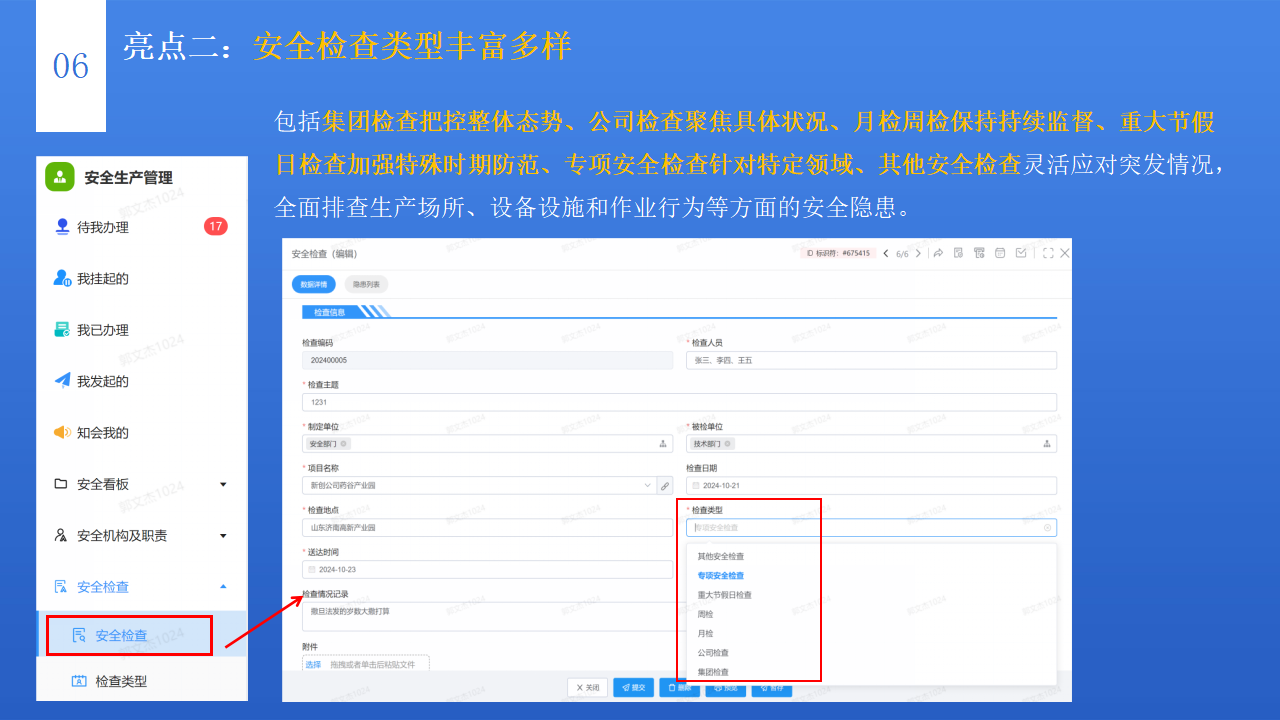The image size is (1280, 720).
Task: Click the attachment icon next to 项目名称
Action: [x=666, y=486]
